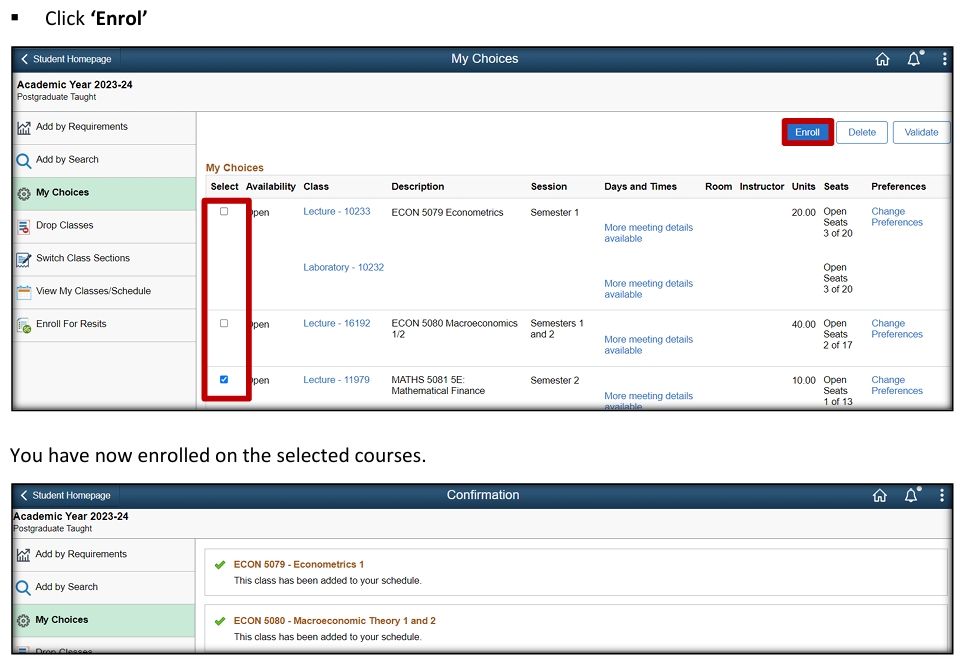
Task: Click the 'Days and Times' column header
Action: click(x=640, y=187)
